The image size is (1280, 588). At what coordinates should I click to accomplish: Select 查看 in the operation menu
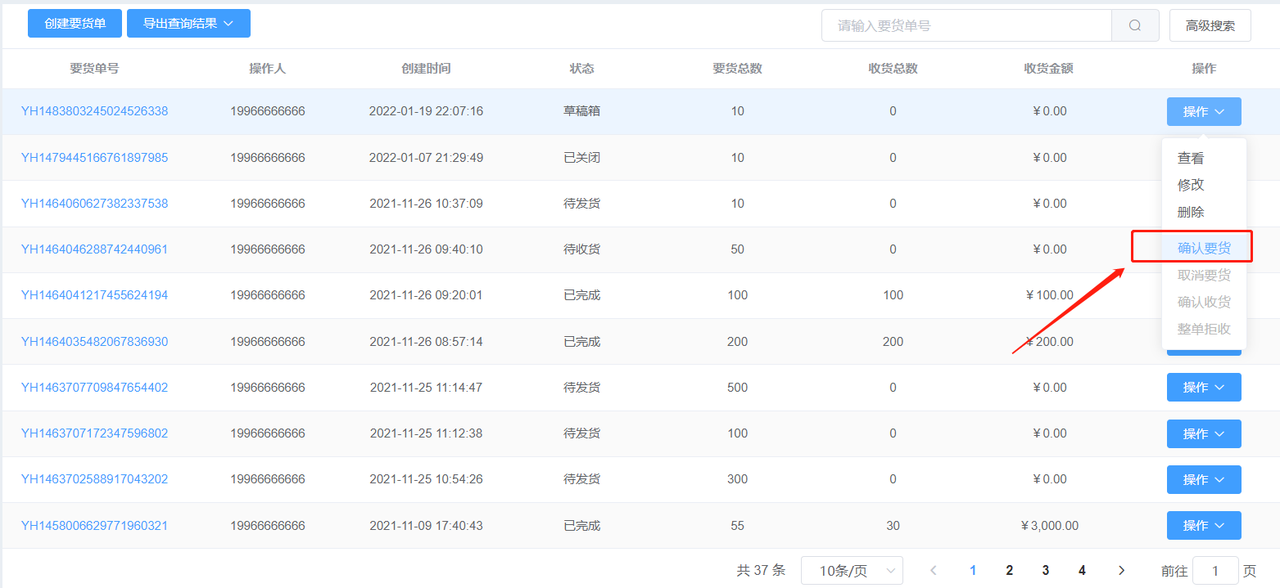coord(1191,158)
